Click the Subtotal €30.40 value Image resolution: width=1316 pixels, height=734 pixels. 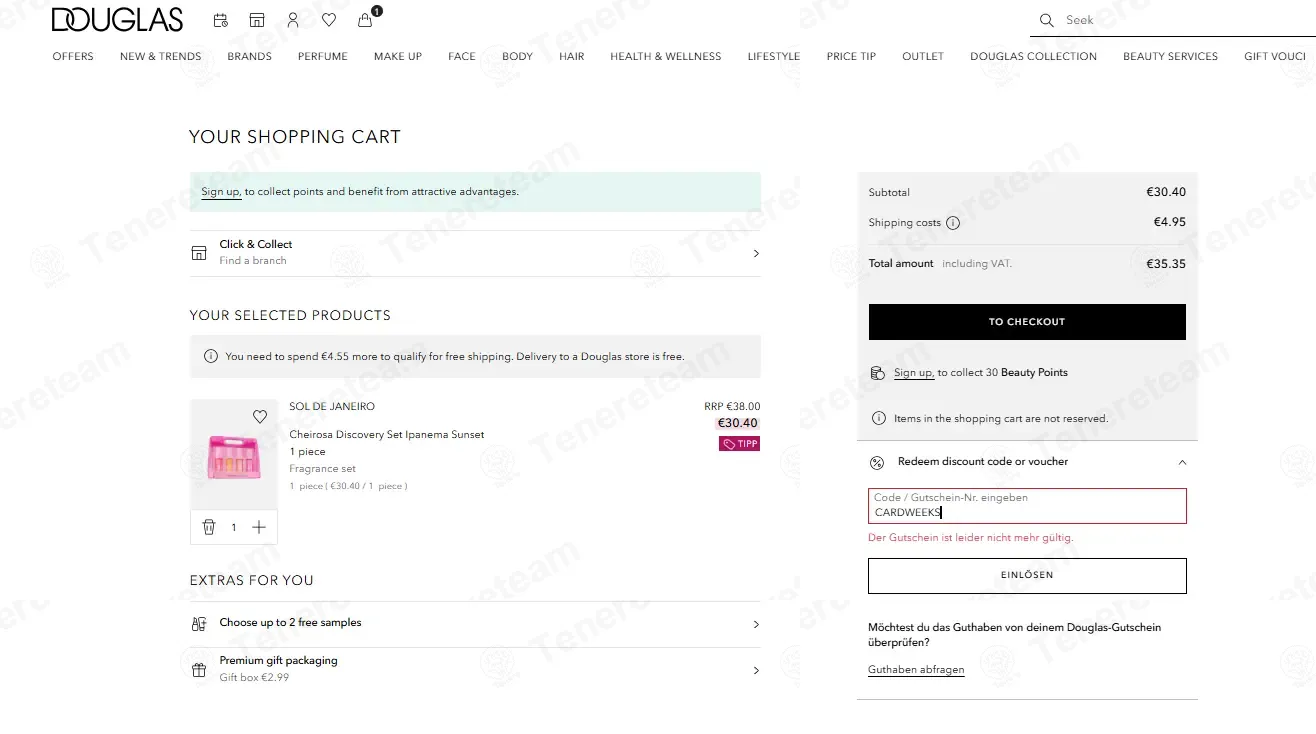pos(1166,192)
